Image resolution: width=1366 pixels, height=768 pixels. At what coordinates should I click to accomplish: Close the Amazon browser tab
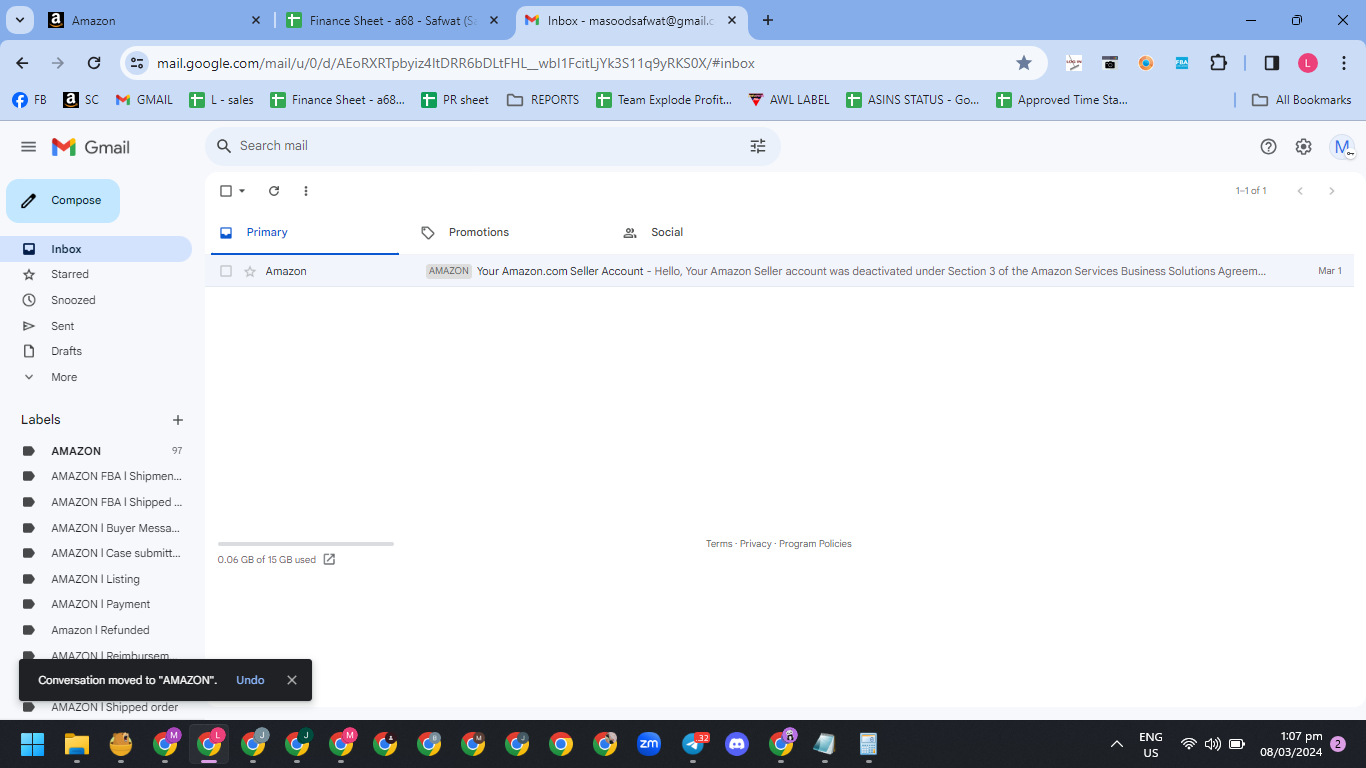(x=256, y=20)
